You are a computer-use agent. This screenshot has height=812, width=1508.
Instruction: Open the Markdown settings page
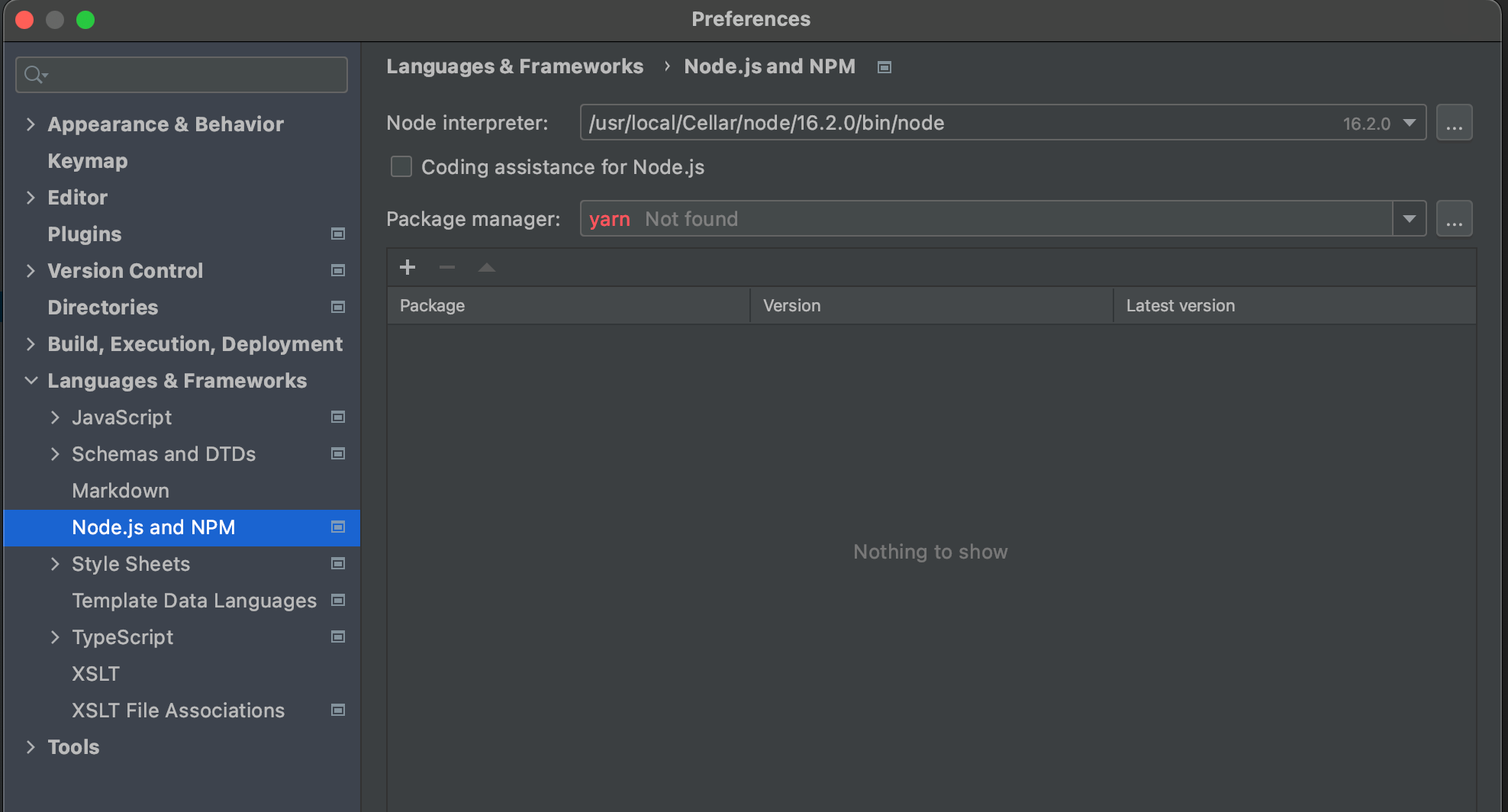coord(121,491)
